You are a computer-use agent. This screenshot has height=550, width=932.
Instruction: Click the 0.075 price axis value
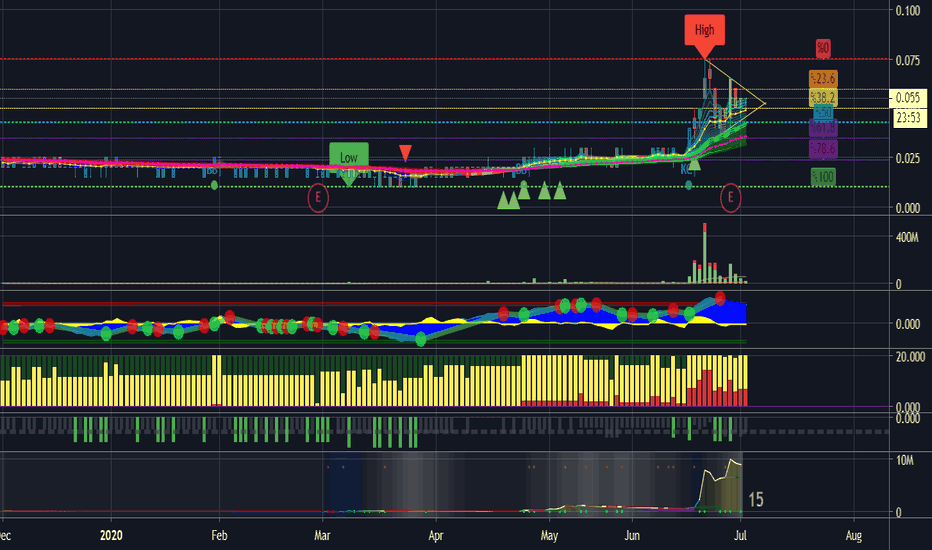908,60
